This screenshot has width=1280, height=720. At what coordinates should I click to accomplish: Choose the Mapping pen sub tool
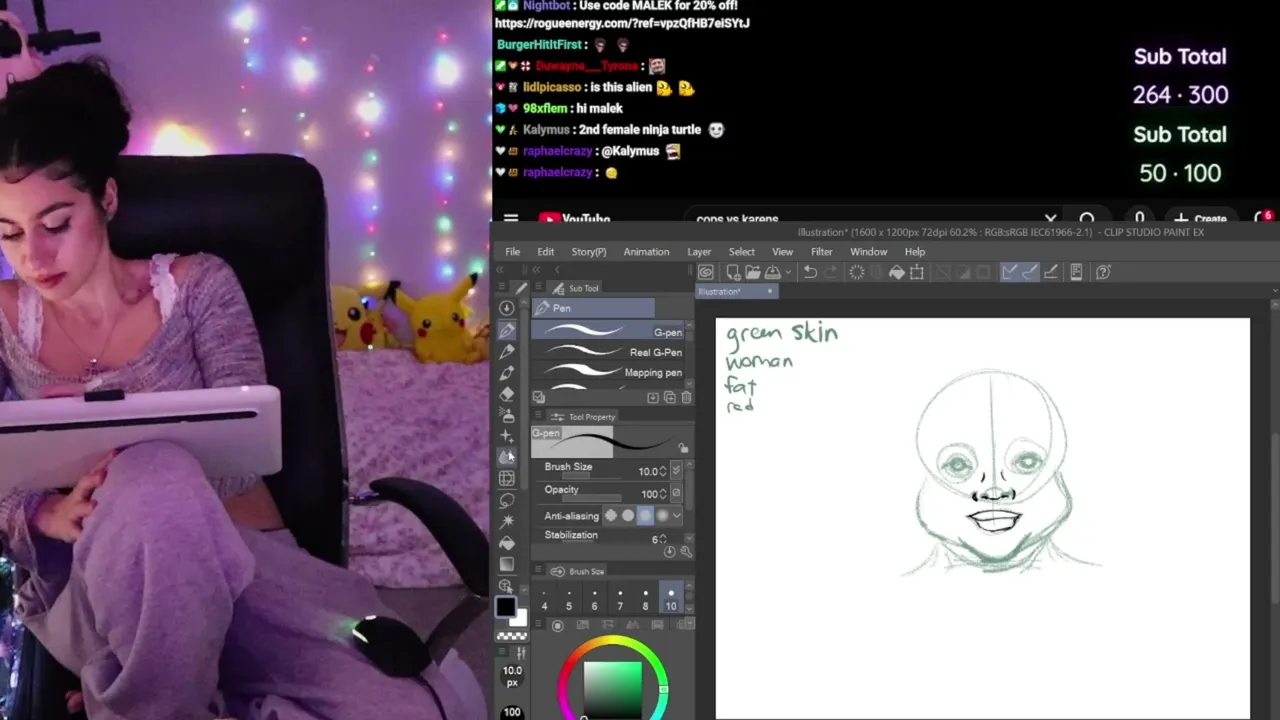607,372
